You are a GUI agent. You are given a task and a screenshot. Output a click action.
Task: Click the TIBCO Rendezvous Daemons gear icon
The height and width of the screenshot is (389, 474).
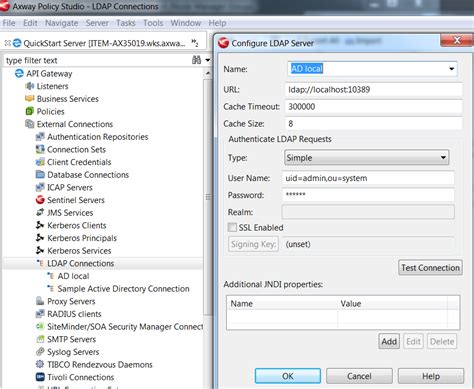tap(40, 364)
